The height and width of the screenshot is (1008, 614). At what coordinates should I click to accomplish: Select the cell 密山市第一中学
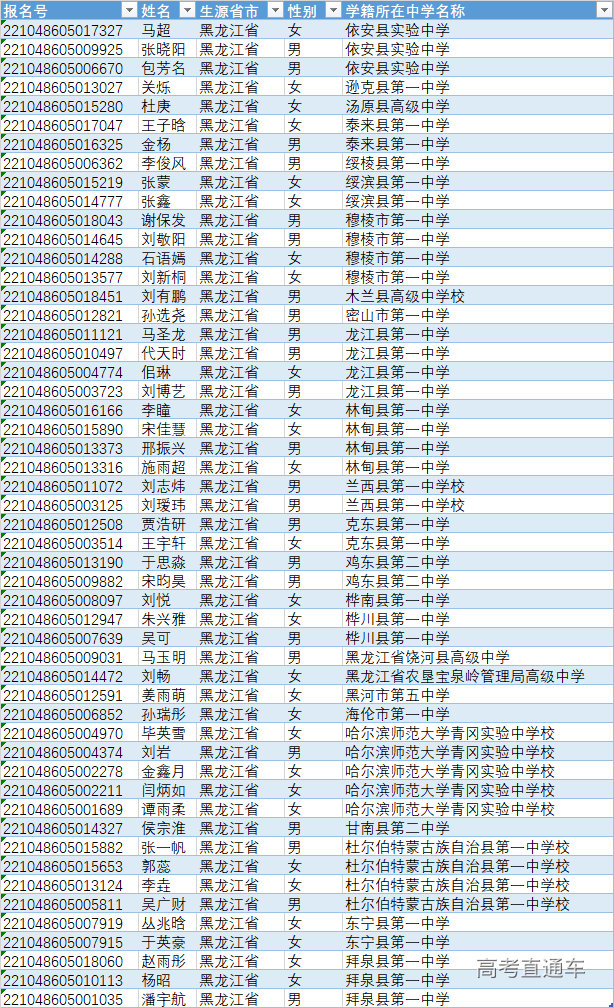(x=397, y=315)
